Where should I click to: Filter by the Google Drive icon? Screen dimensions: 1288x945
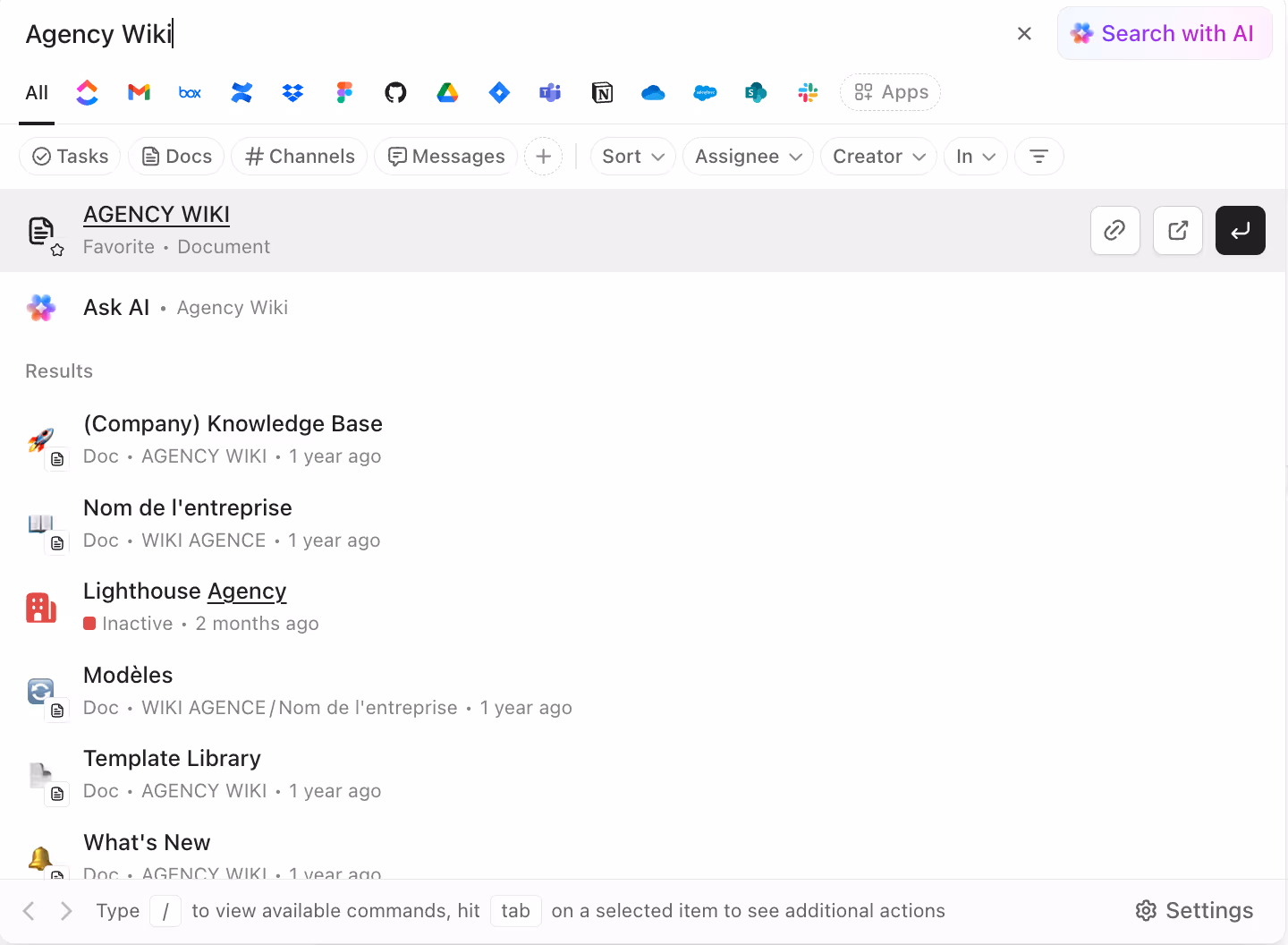tap(447, 92)
